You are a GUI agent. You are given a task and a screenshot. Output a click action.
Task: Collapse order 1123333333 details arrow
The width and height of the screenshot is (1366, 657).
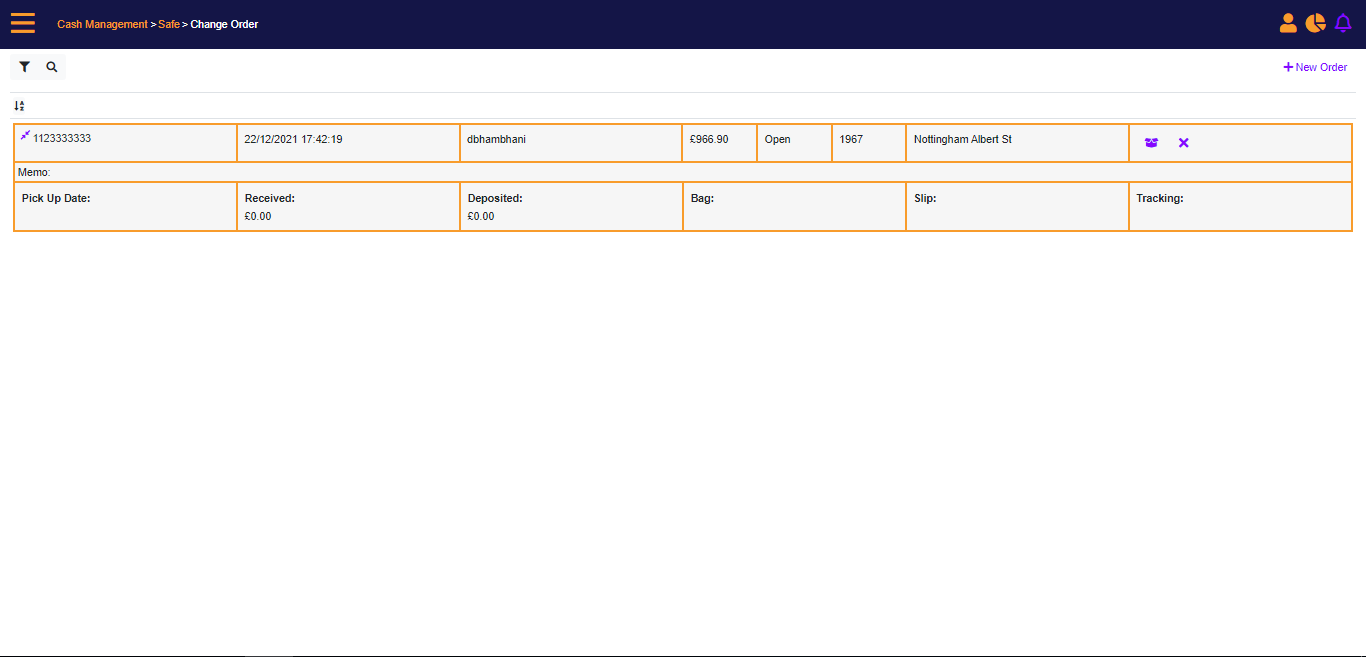(25, 135)
